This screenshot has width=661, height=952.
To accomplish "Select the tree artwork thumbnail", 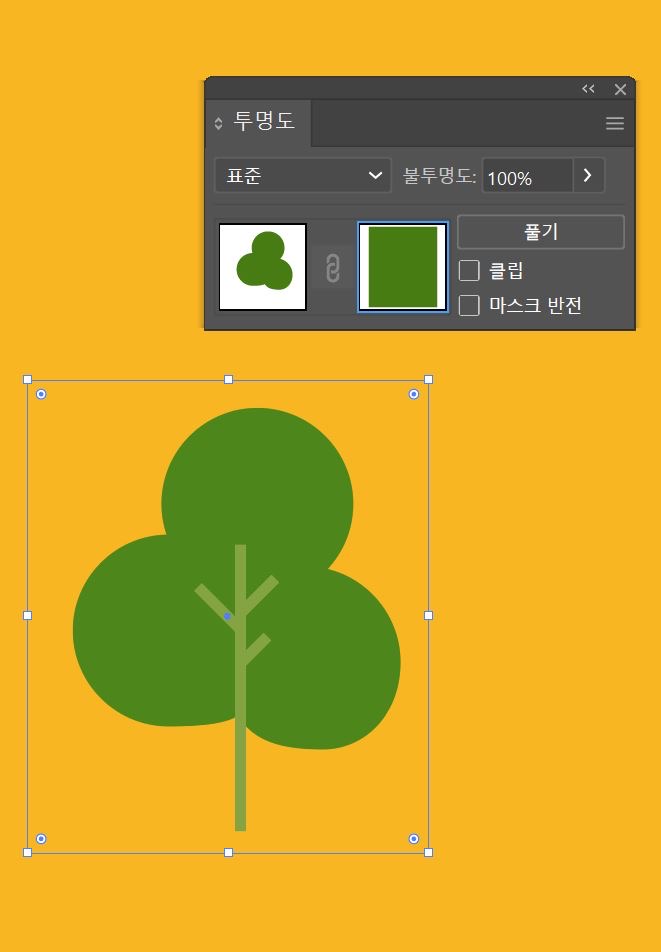I will 263,267.
